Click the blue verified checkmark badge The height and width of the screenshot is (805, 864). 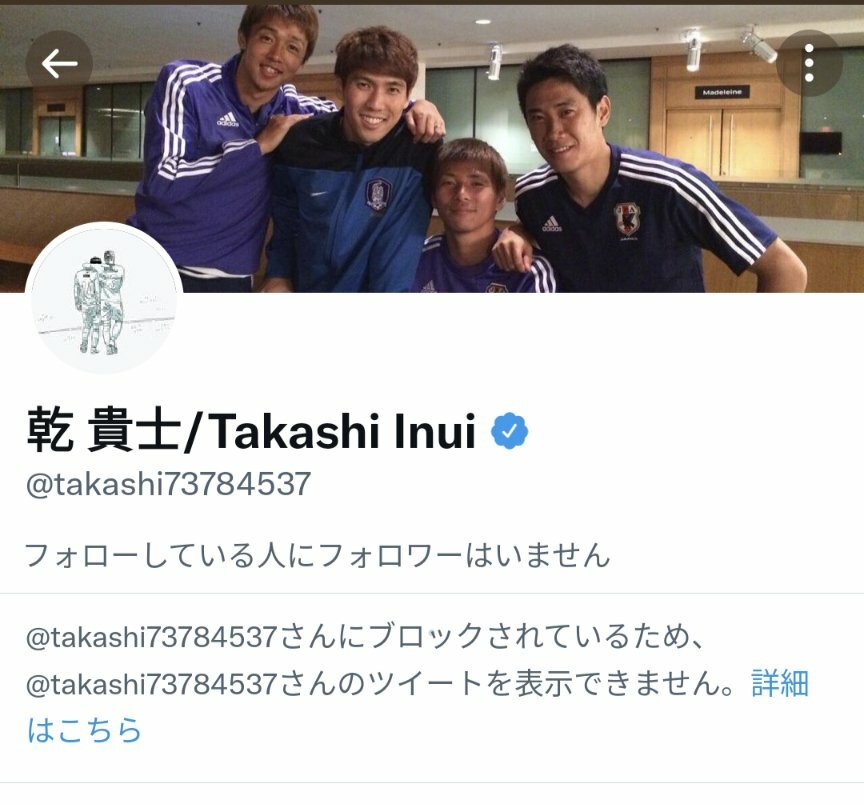click(x=509, y=431)
